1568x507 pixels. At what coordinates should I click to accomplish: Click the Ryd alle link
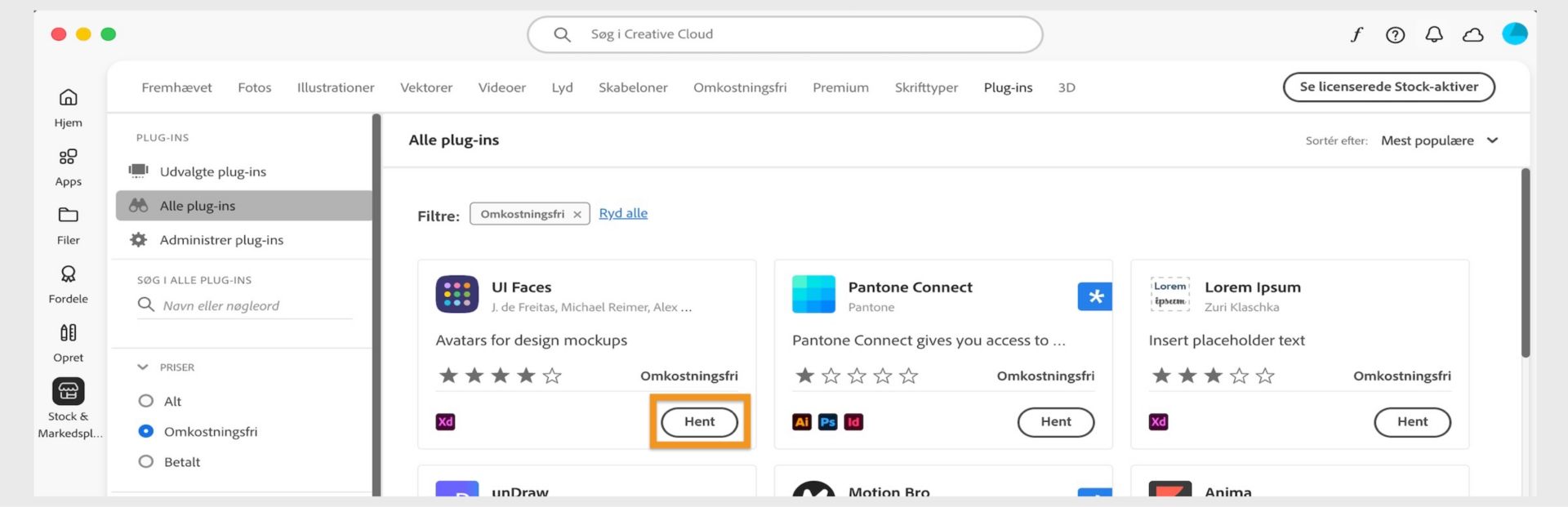tap(623, 213)
